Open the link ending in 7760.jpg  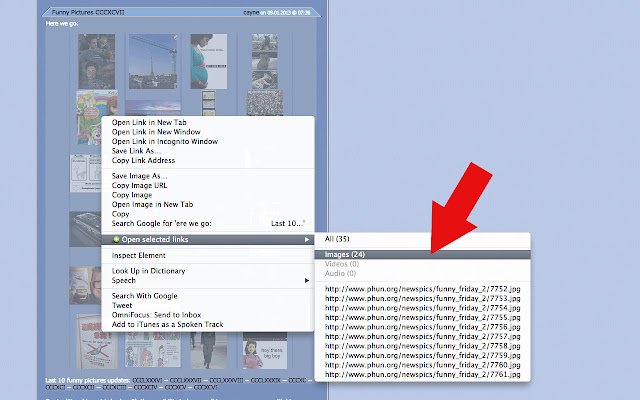point(422,365)
